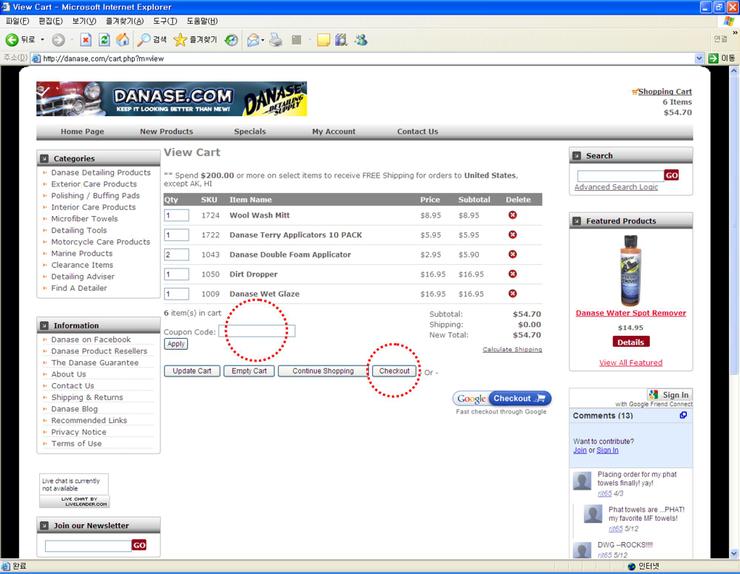Click the Empty Cart button
740x574 pixels.
pos(249,371)
